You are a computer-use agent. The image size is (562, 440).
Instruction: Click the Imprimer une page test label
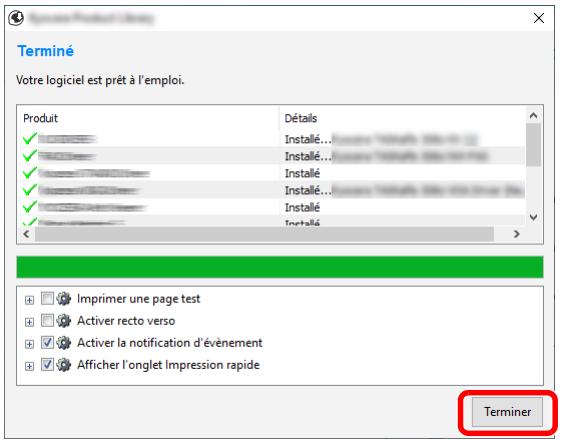pyautogui.click(x=138, y=298)
